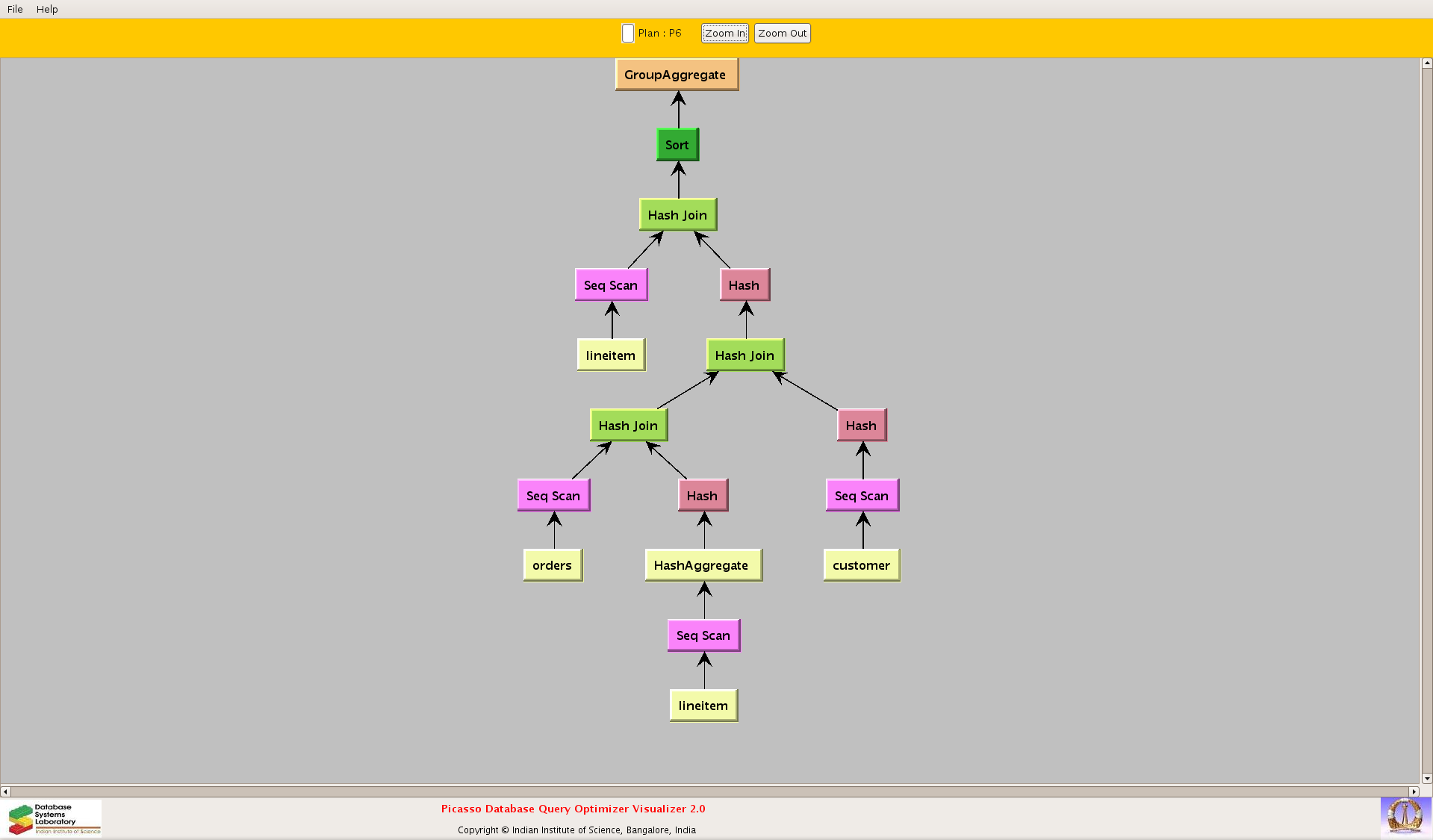The height and width of the screenshot is (840, 1433).
Task: Click the vertical scrollbar down arrow
Action: pyautogui.click(x=1426, y=778)
